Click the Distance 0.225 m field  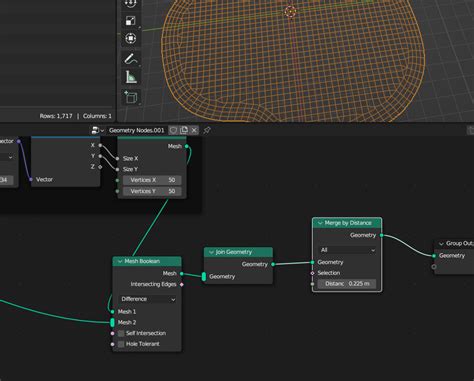[x=347, y=284]
